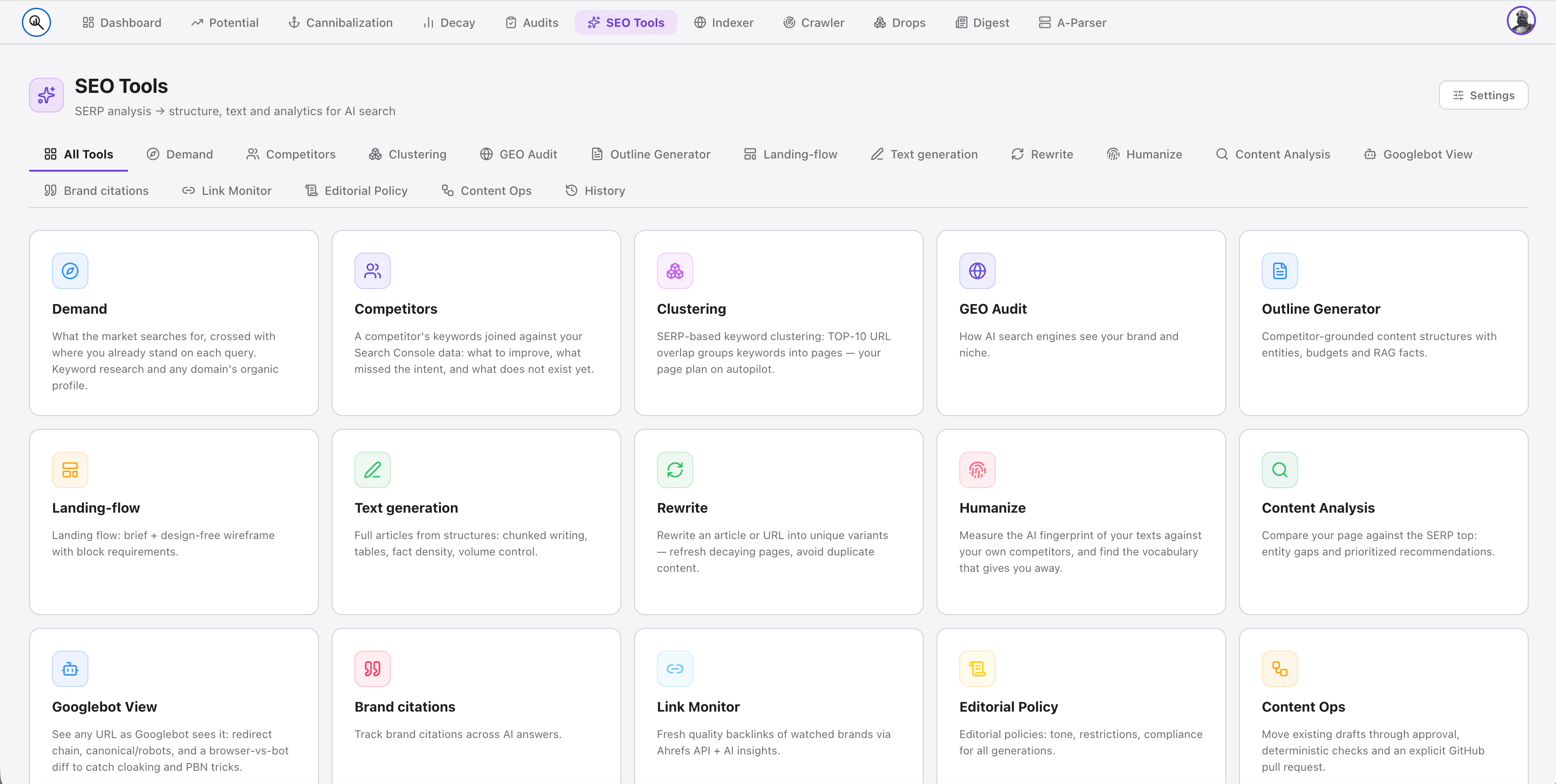Viewport: 1556px width, 784px height.
Task: Click the Rewrite card refresh icon
Action: [x=675, y=469]
